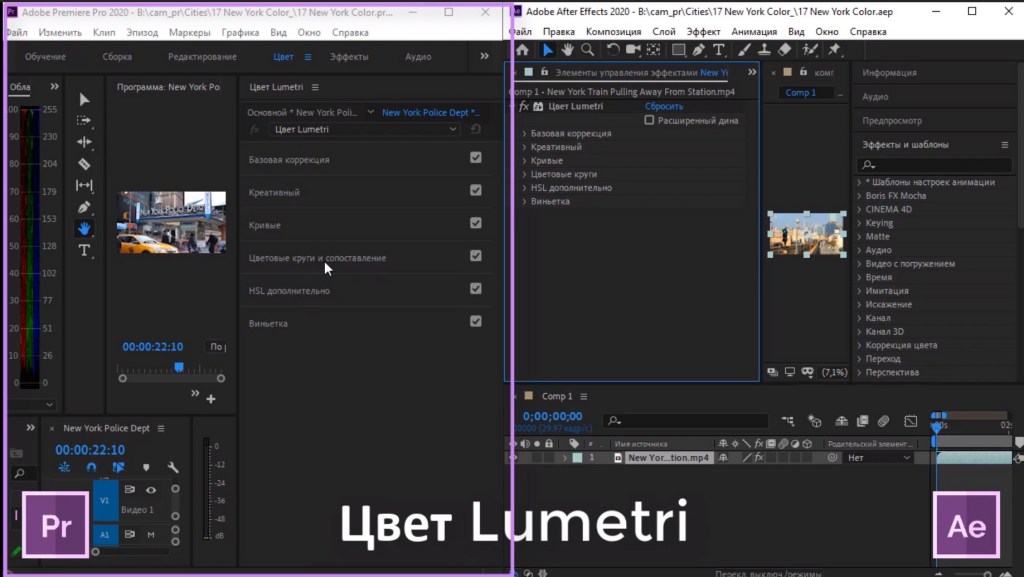Click the After Effects timeline current time indicator
The width and height of the screenshot is (1024, 577).
(x=937, y=426)
